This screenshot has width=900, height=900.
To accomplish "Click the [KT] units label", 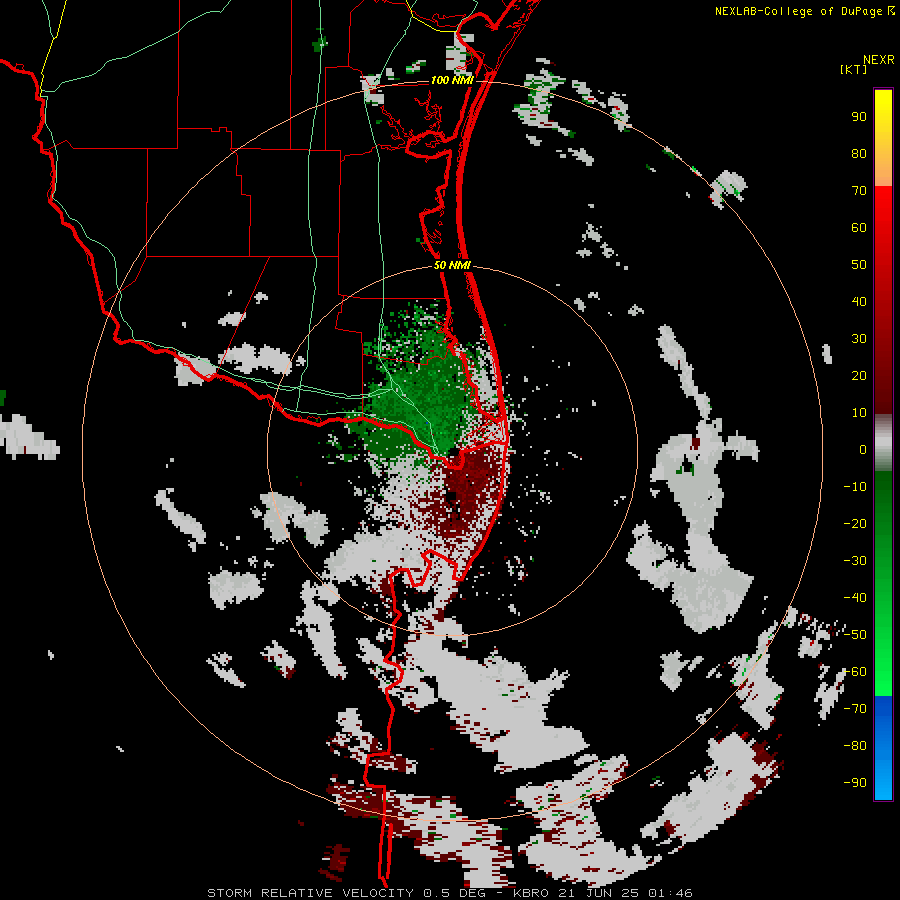I will [854, 69].
